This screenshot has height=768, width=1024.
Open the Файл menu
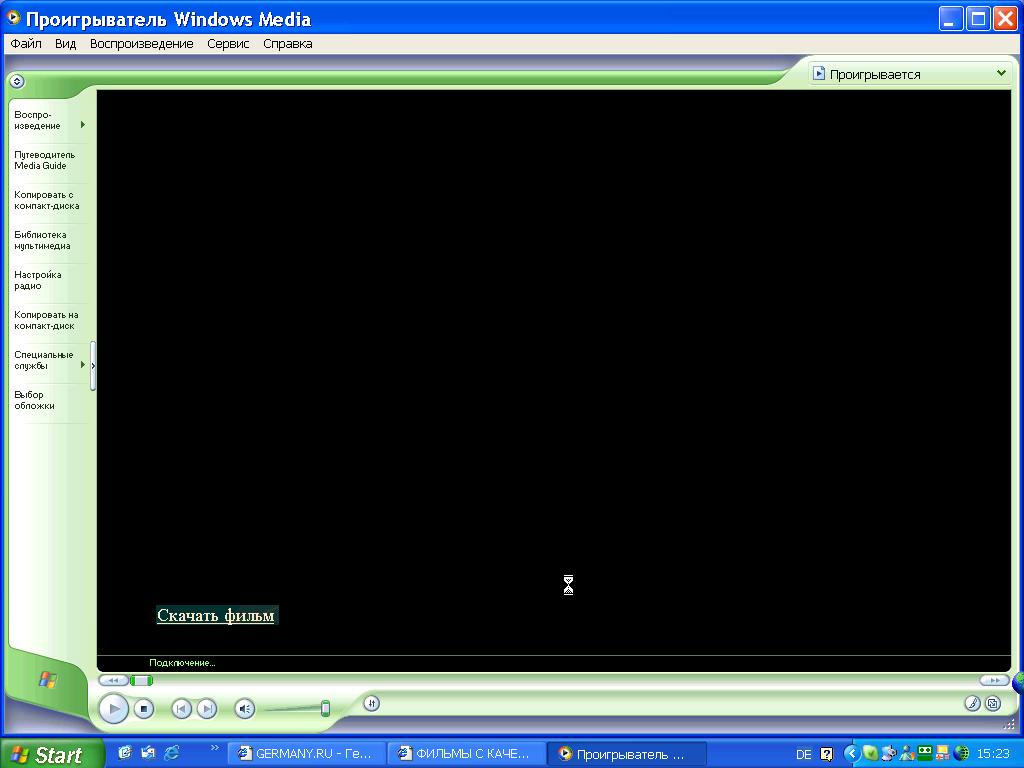pos(26,44)
